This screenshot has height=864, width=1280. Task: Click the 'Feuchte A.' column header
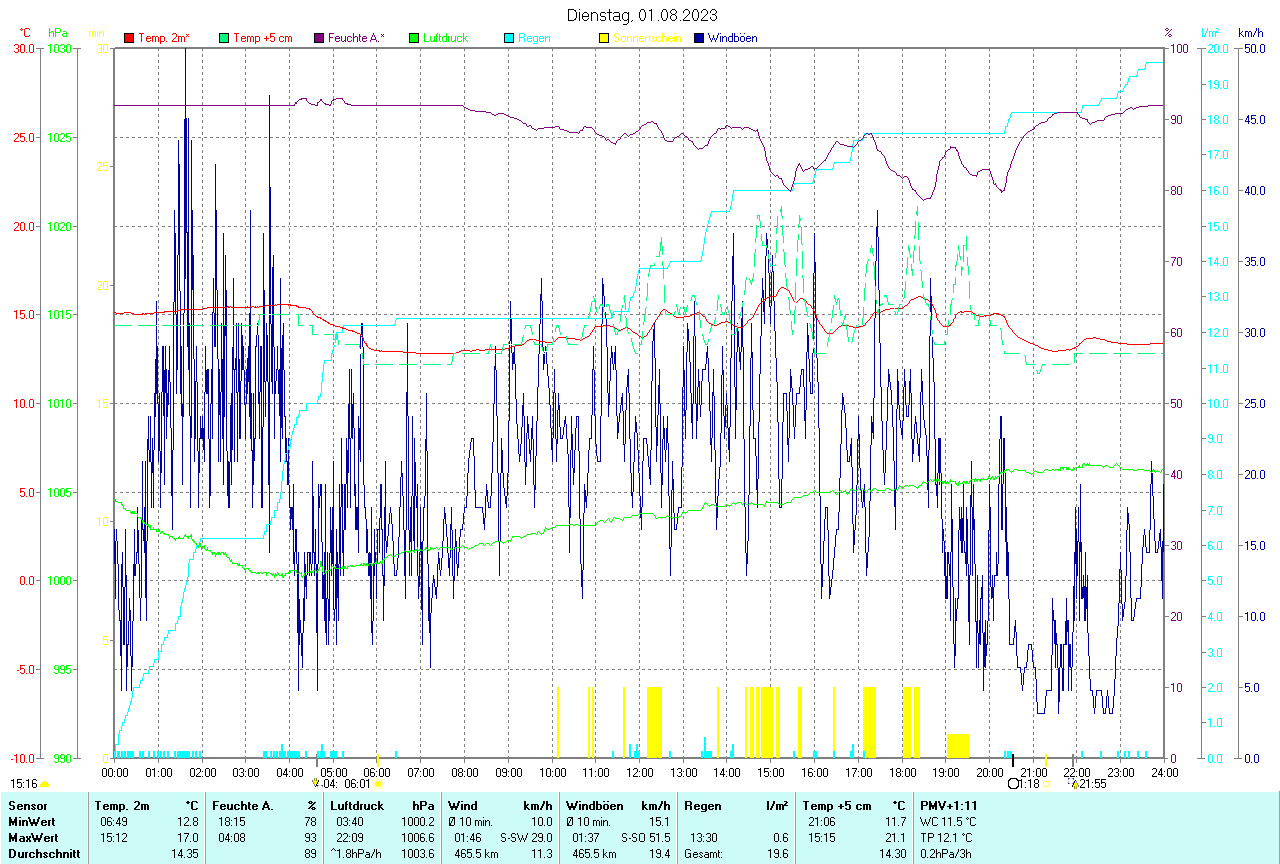(x=243, y=805)
